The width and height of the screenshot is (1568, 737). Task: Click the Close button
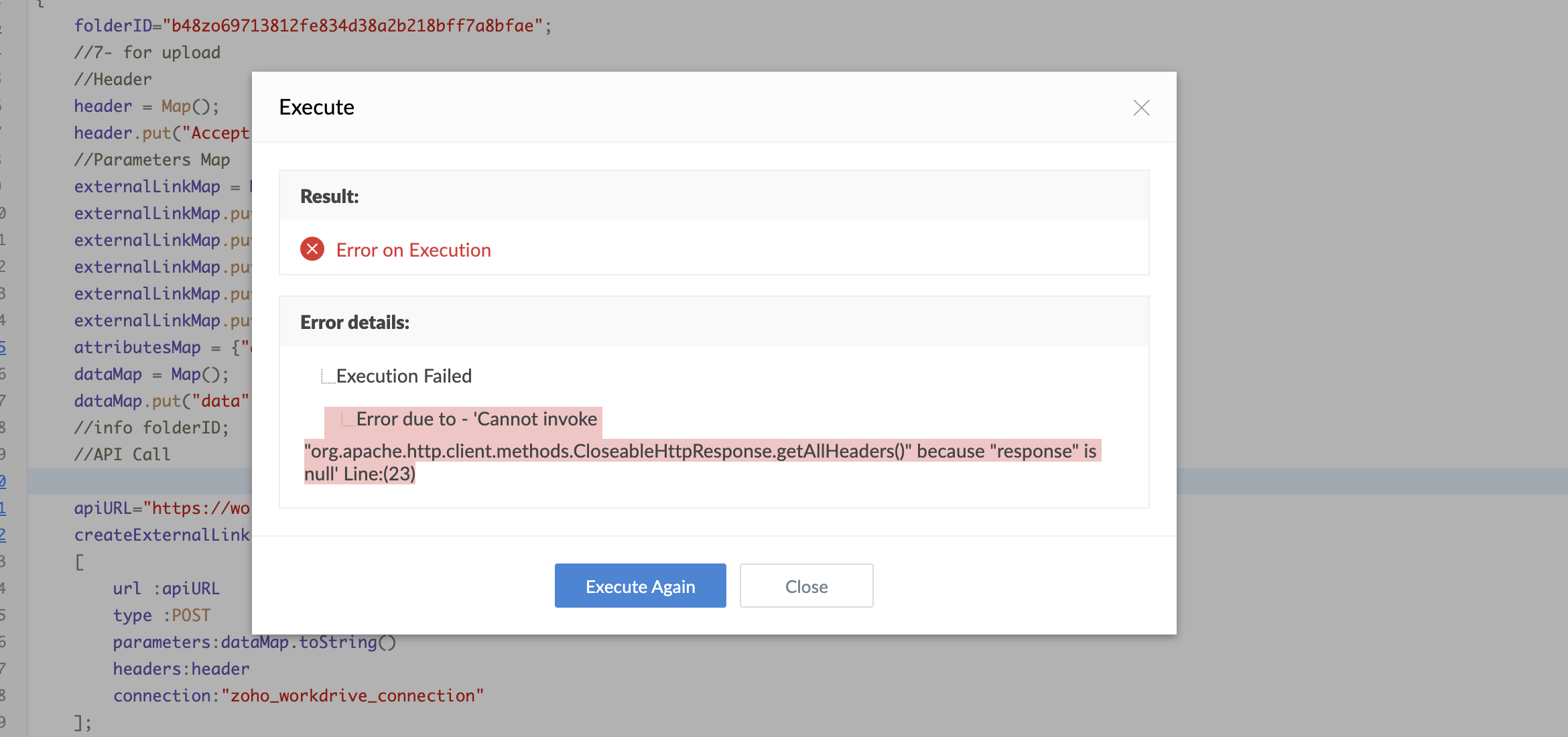point(806,586)
